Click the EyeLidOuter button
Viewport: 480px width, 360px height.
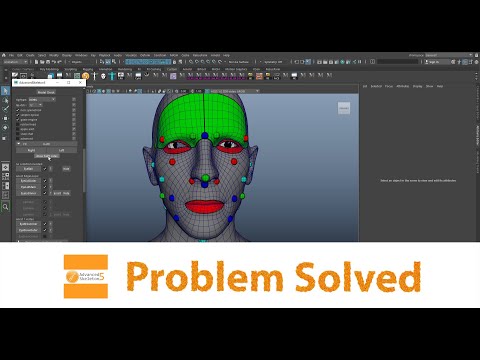click(x=28, y=181)
